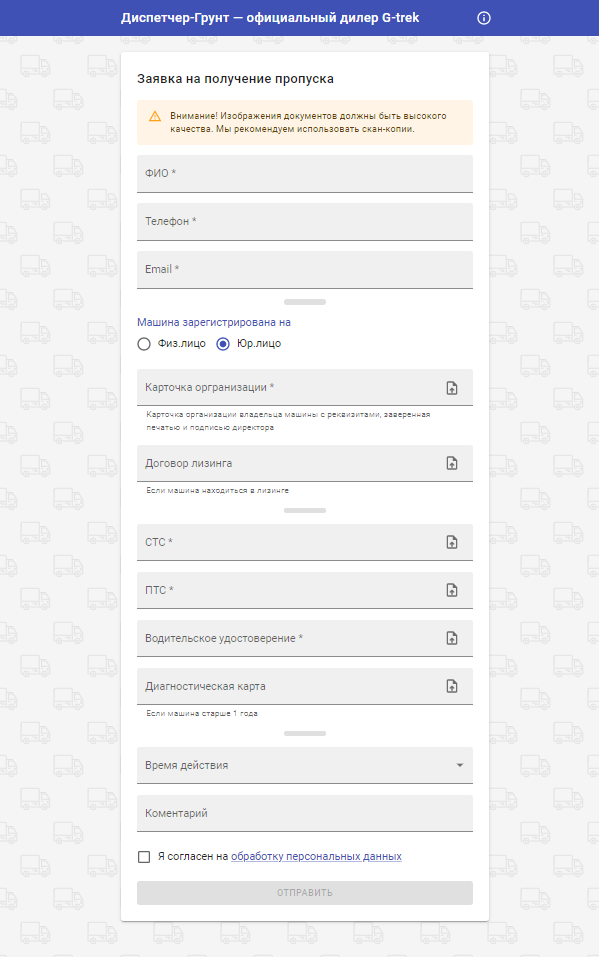
Task: Focus the Email input field
Action: (x=305, y=270)
